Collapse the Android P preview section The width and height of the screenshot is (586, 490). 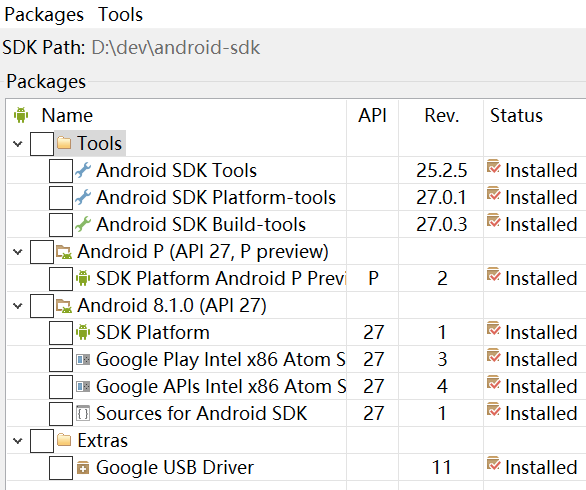17,252
